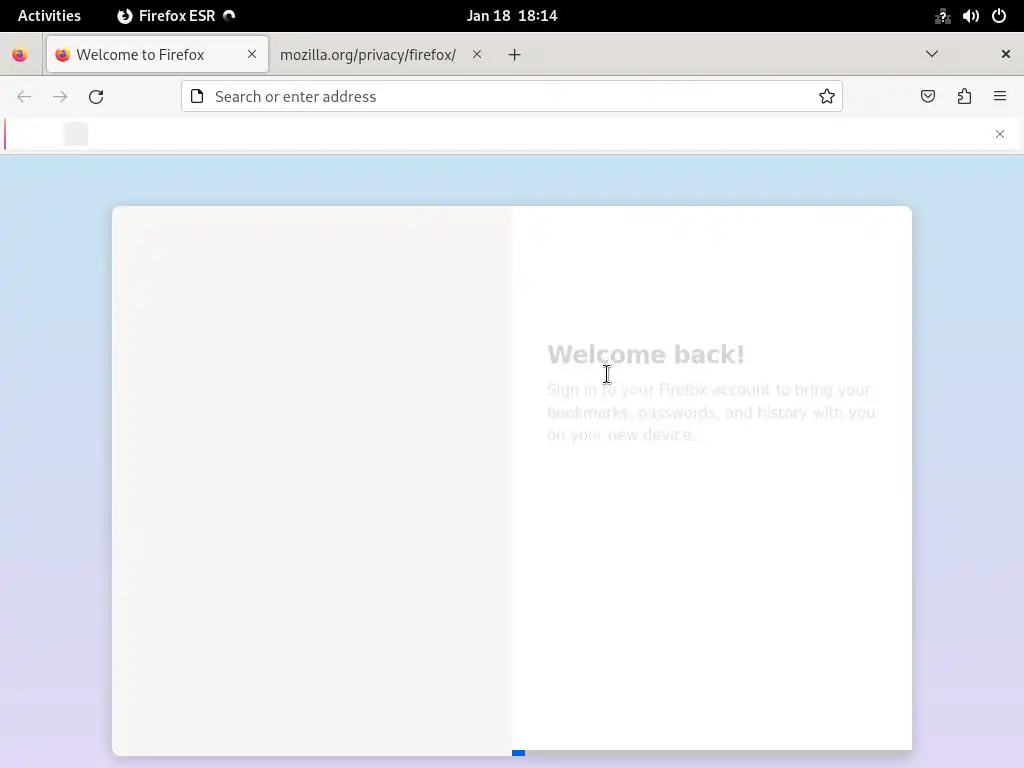Open the Extensions puzzle icon

pos(965,97)
